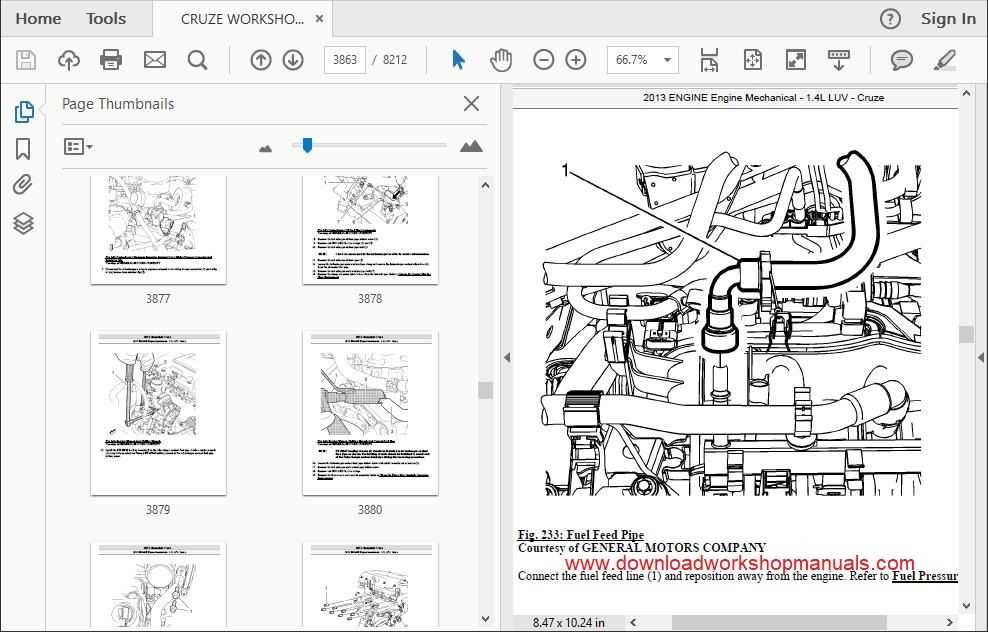
Task: Select page 3880 thumbnail
Action: 370,413
